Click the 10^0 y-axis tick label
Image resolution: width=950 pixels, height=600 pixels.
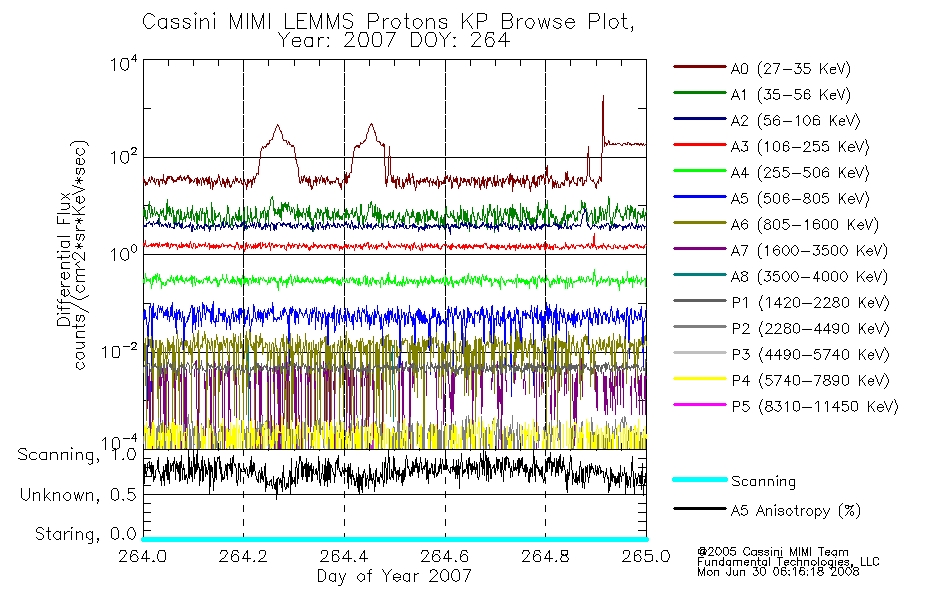click(124, 253)
